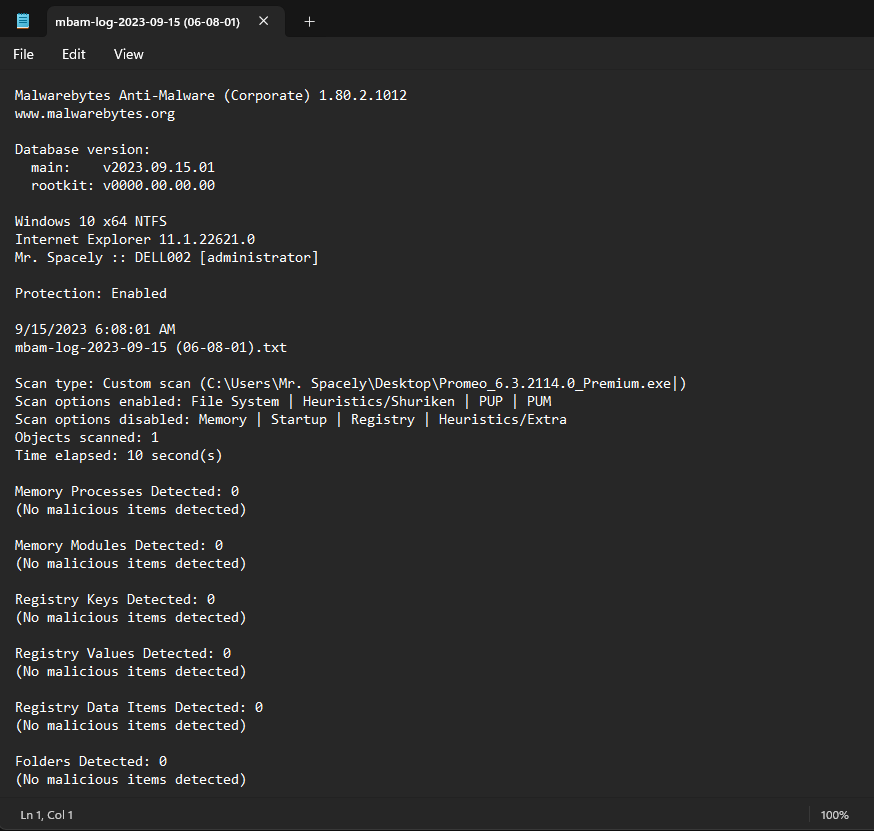Click '(No malicious items detected)' under Folders Detected
Viewport: 874px width, 831px height.
point(130,779)
